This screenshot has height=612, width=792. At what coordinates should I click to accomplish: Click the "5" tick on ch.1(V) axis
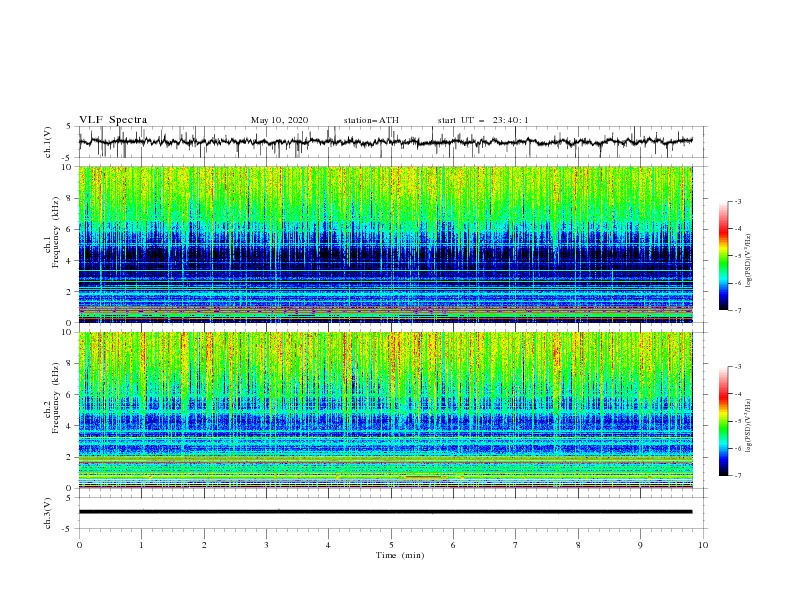(x=69, y=127)
